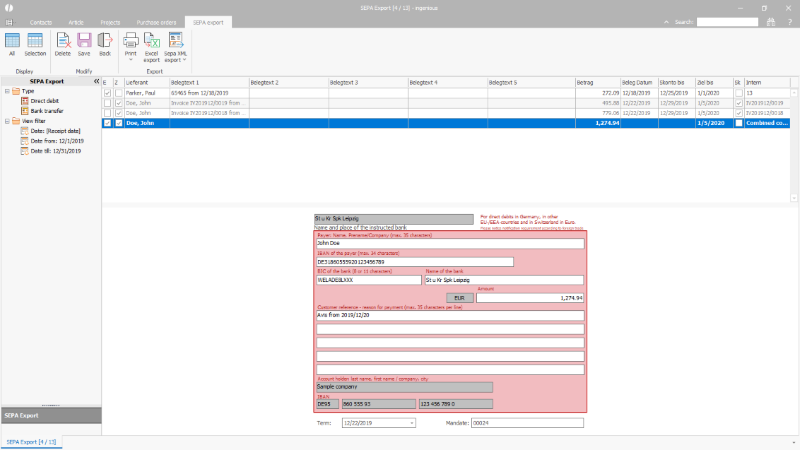800x450 pixels.
Task: Click the Selection display icon
Action: [35, 44]
